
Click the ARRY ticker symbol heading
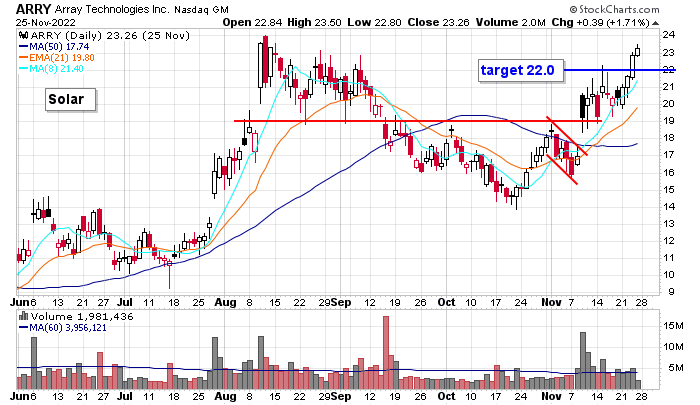click(x=33, y=9)
